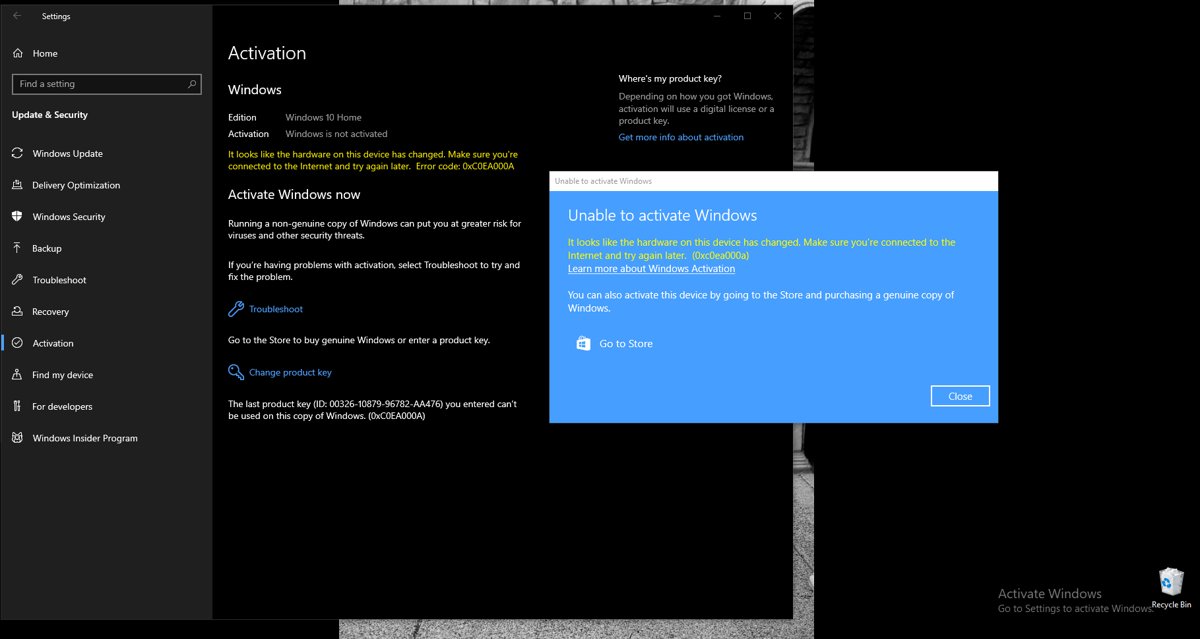This screenshot has height=639, width=1200.
Task: Run the Troubleshoot activation link
Action: 276,309
